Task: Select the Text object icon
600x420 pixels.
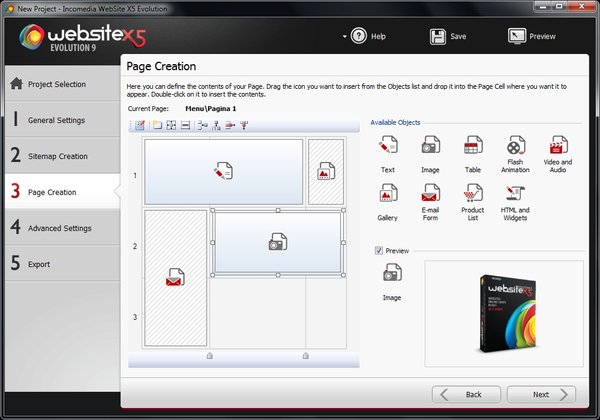Action: [x=388, y=147]
